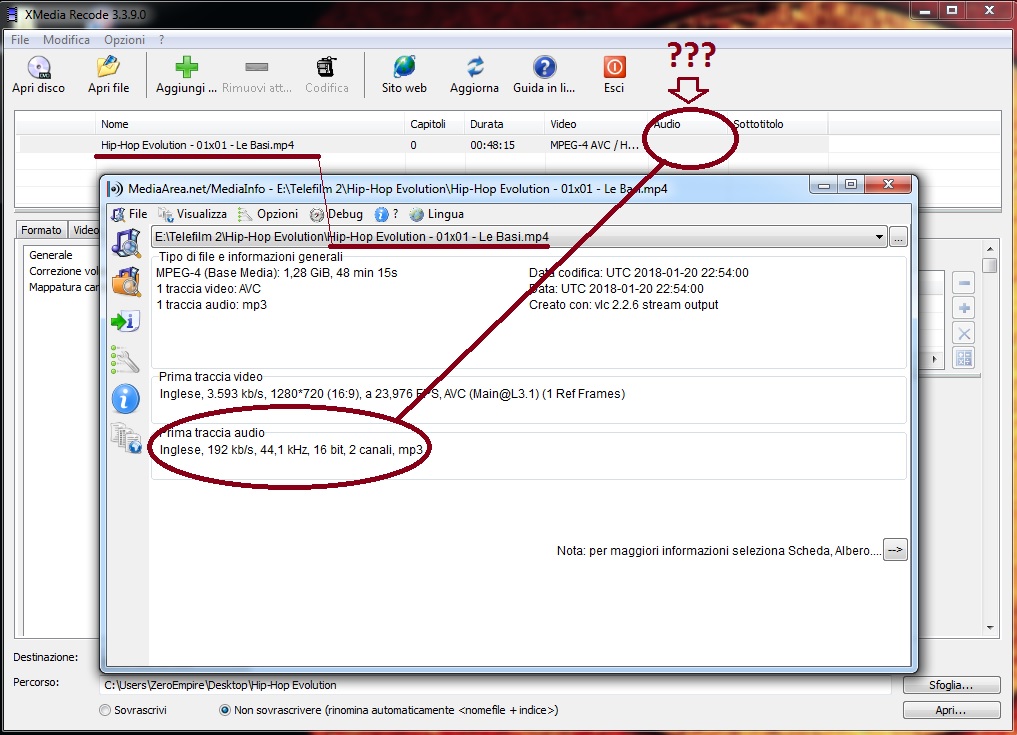Click the Apri file folder icon
1017x735 pixels.
click(108, 67)
